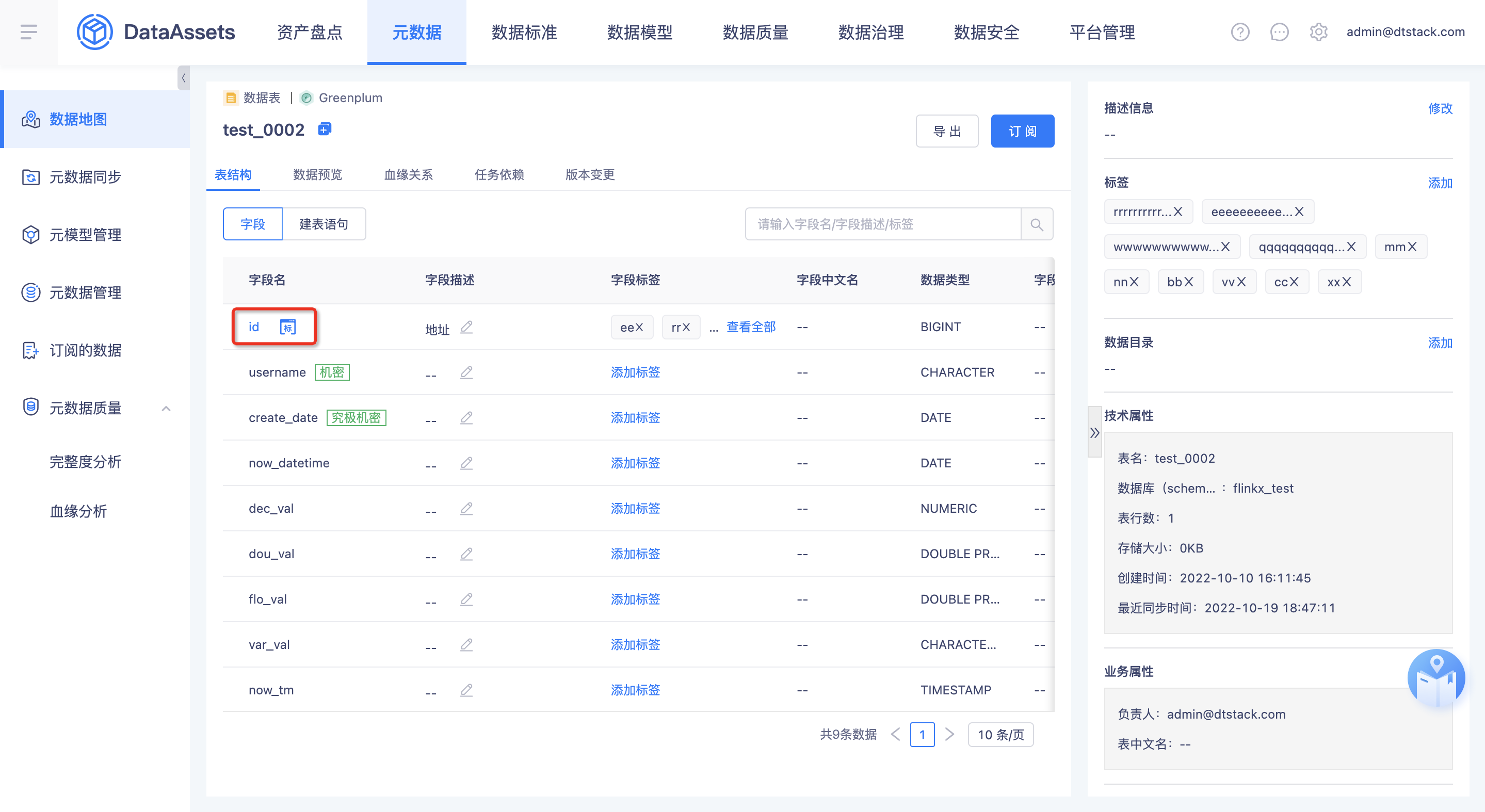
Task: Open 数据模型 top menu
Action: coord(640,33)
